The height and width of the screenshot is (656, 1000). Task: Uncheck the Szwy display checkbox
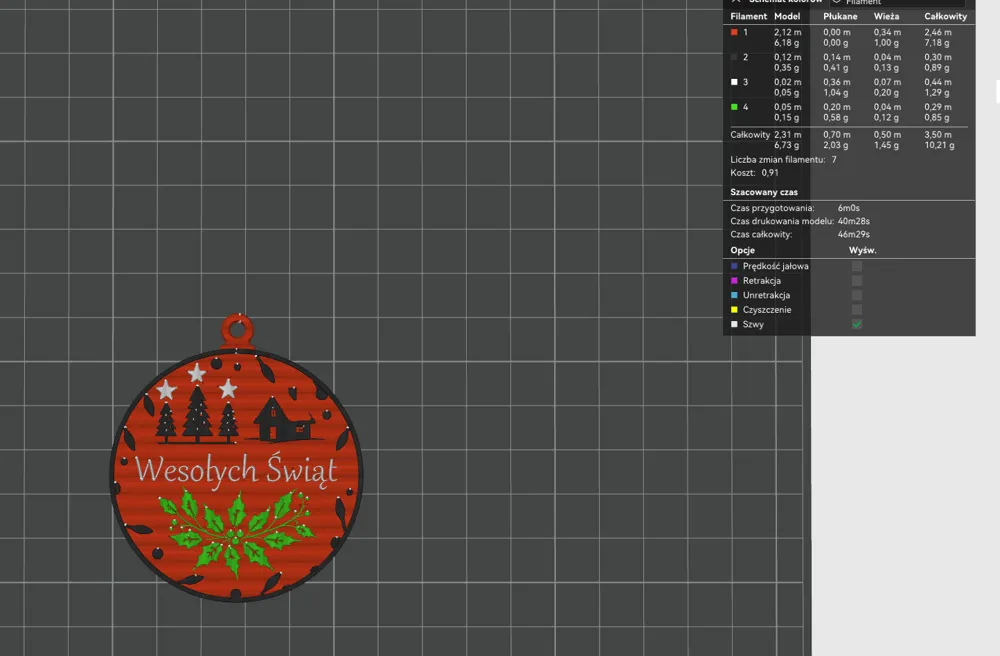tap(857, 324)
